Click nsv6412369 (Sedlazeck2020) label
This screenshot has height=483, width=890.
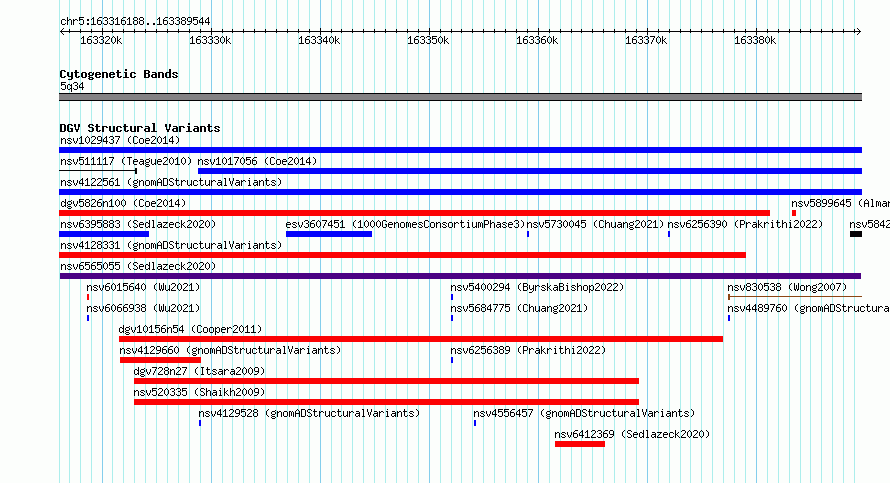(x=632, y=434)
